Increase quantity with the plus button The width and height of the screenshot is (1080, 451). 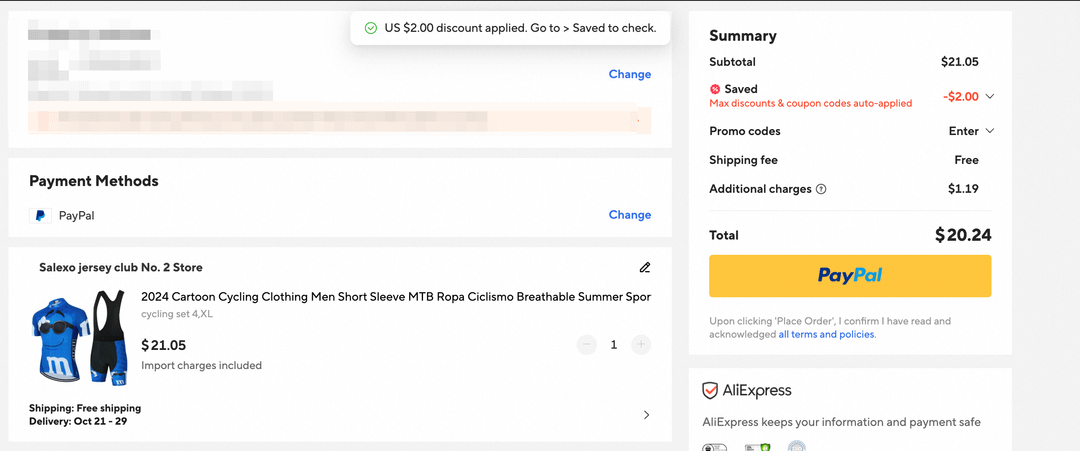click(641, 345)
